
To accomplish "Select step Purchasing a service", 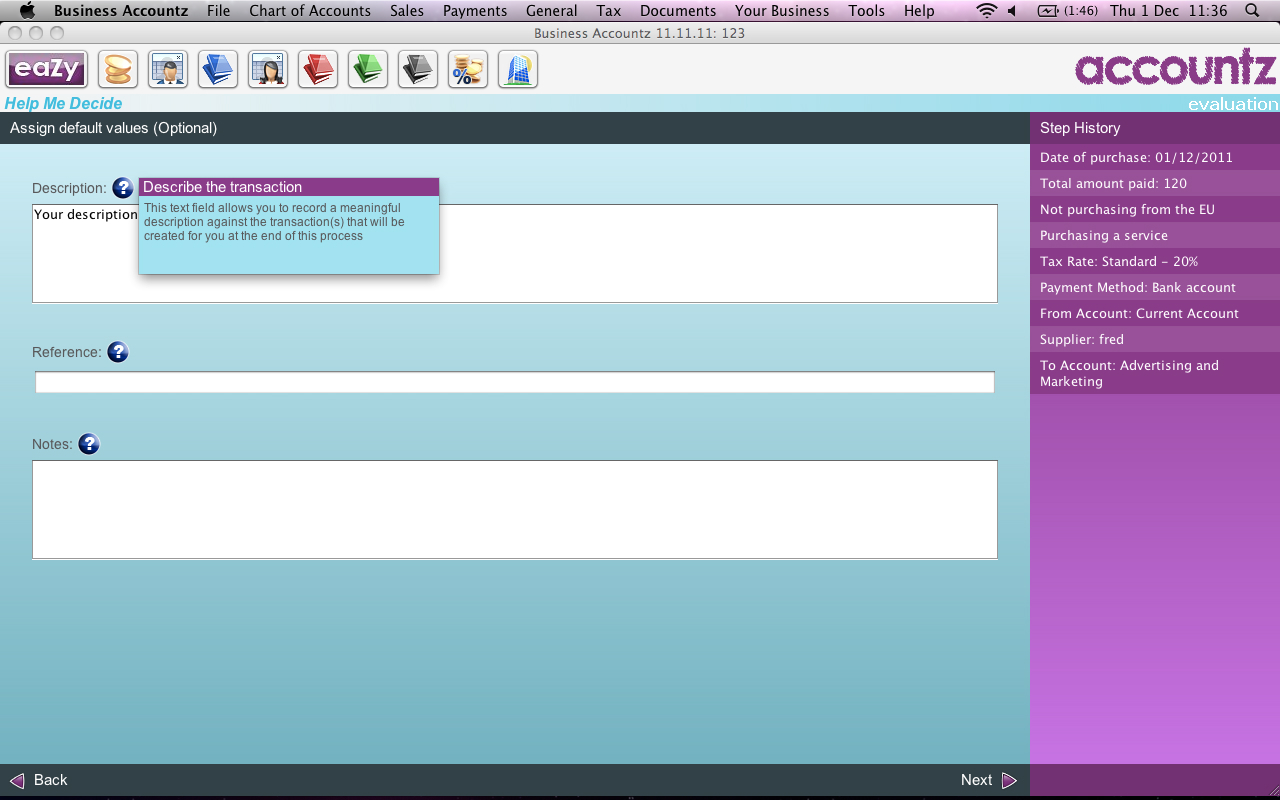I will tap(1155, 235).
